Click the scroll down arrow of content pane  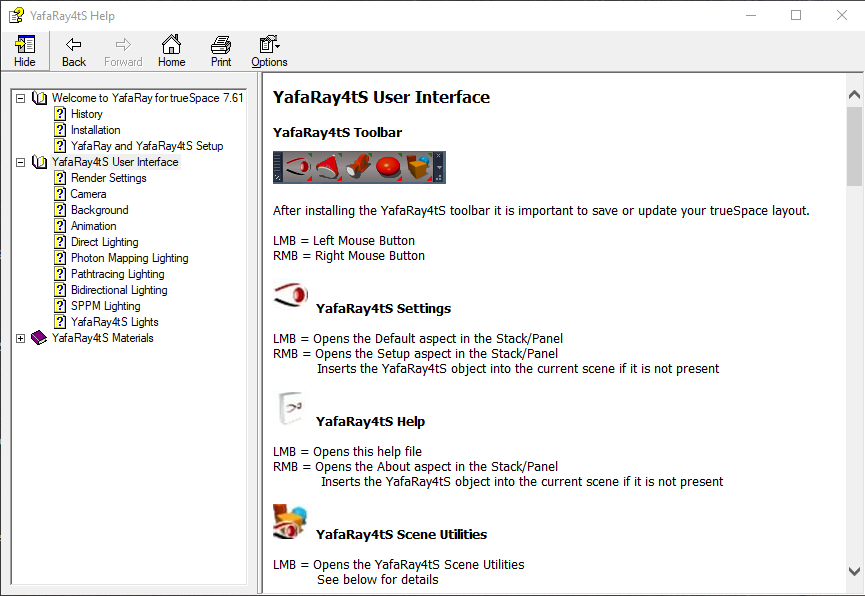854,571
